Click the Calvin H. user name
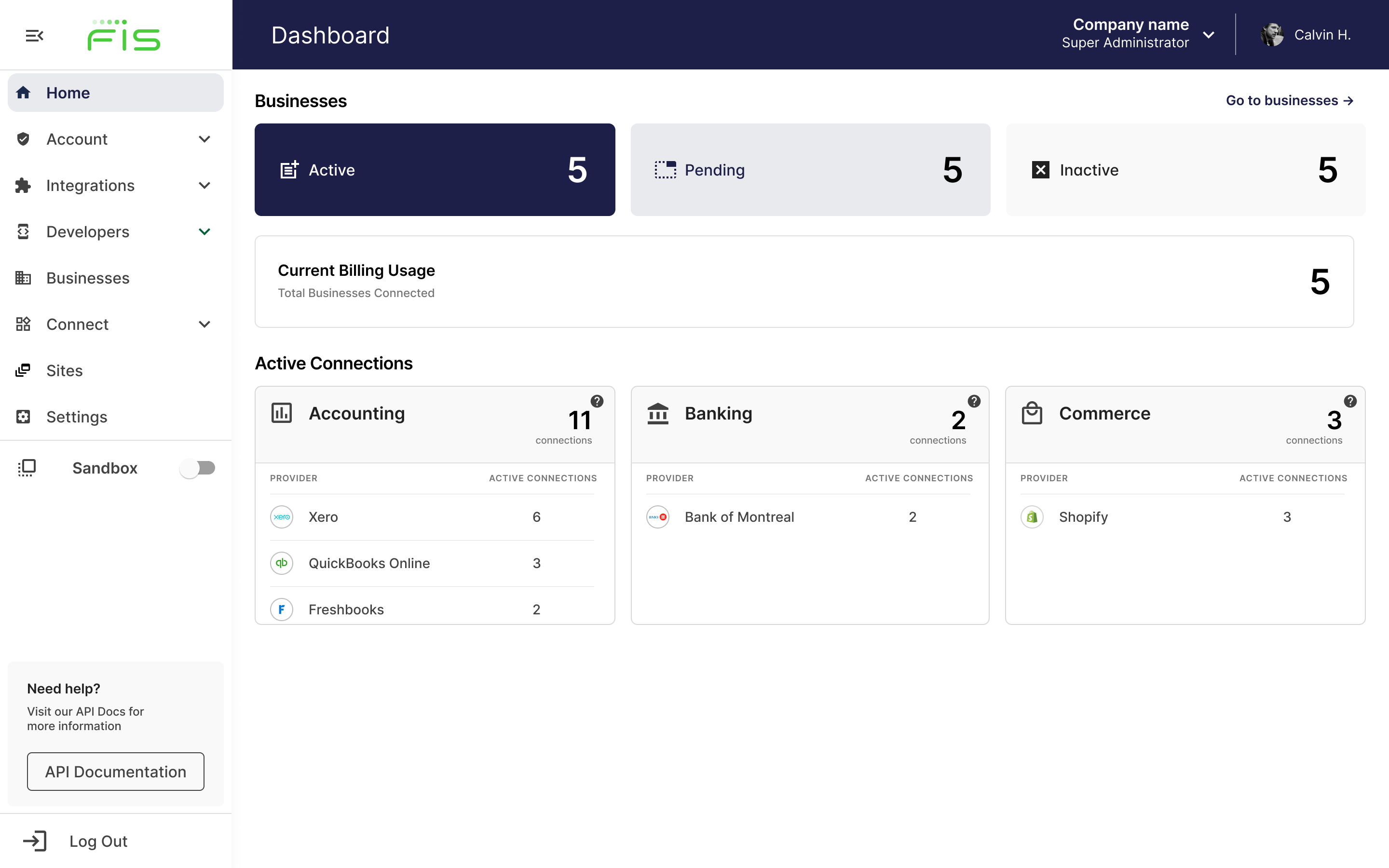The height and width of the screenshot is (868, 1389). click(x=1322, y=35)
